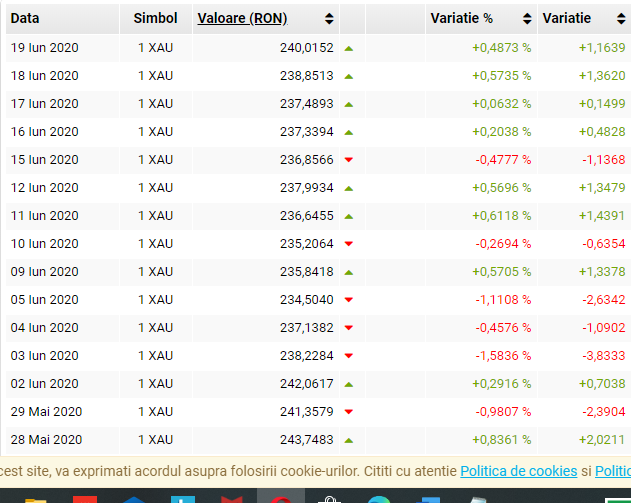
Task: Click the green up arrow for 19 Iun 2020
Action: coord(349,47)
